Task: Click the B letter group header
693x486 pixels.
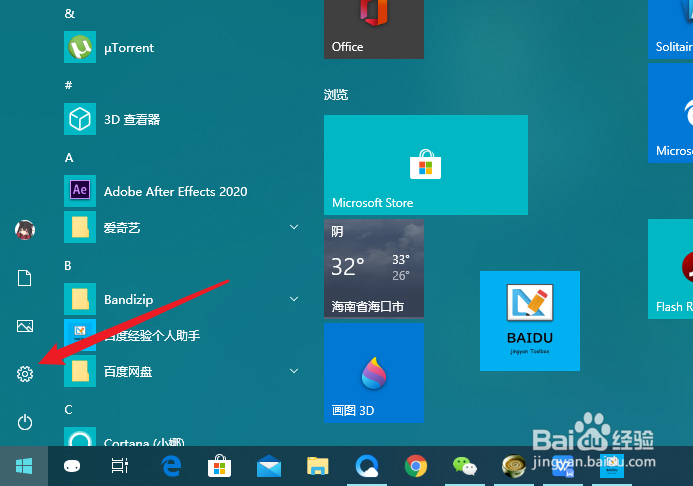Action: (x=68, y=265)
